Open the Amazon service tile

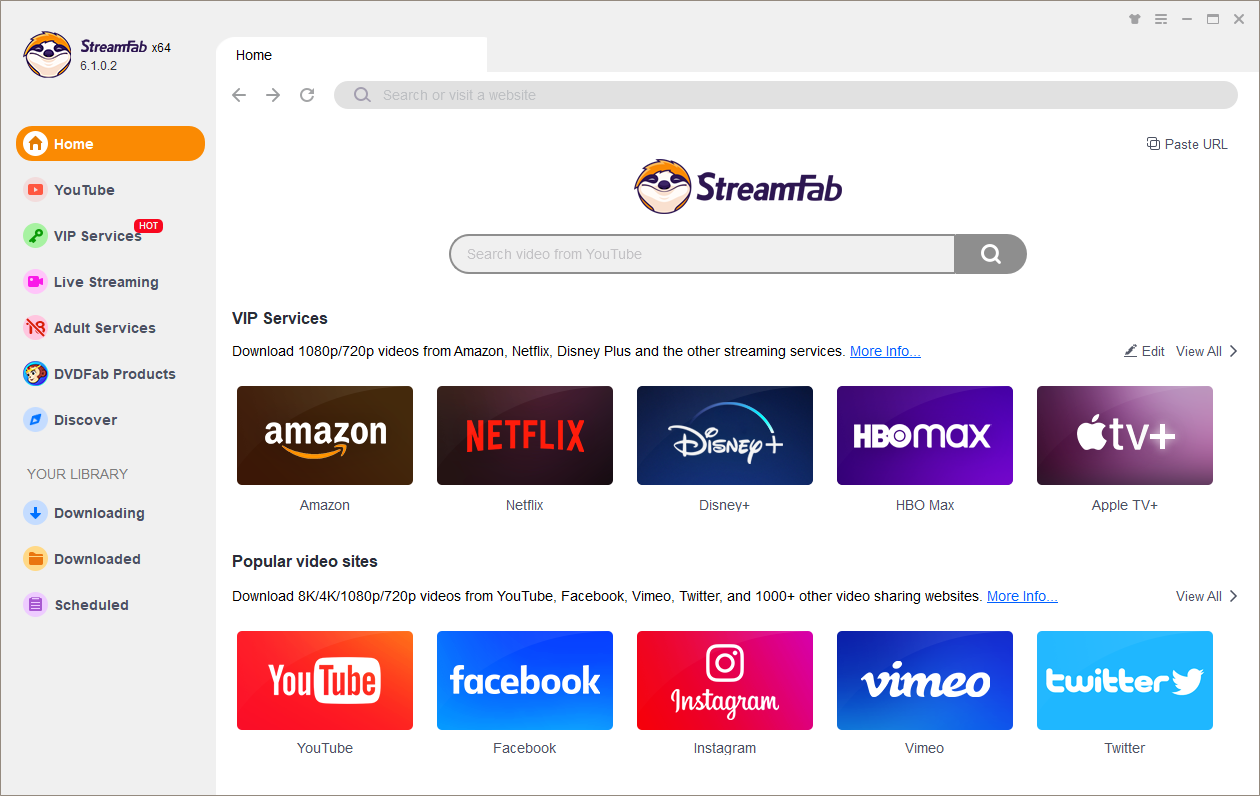pyautogui.click(x=325, y=436)
